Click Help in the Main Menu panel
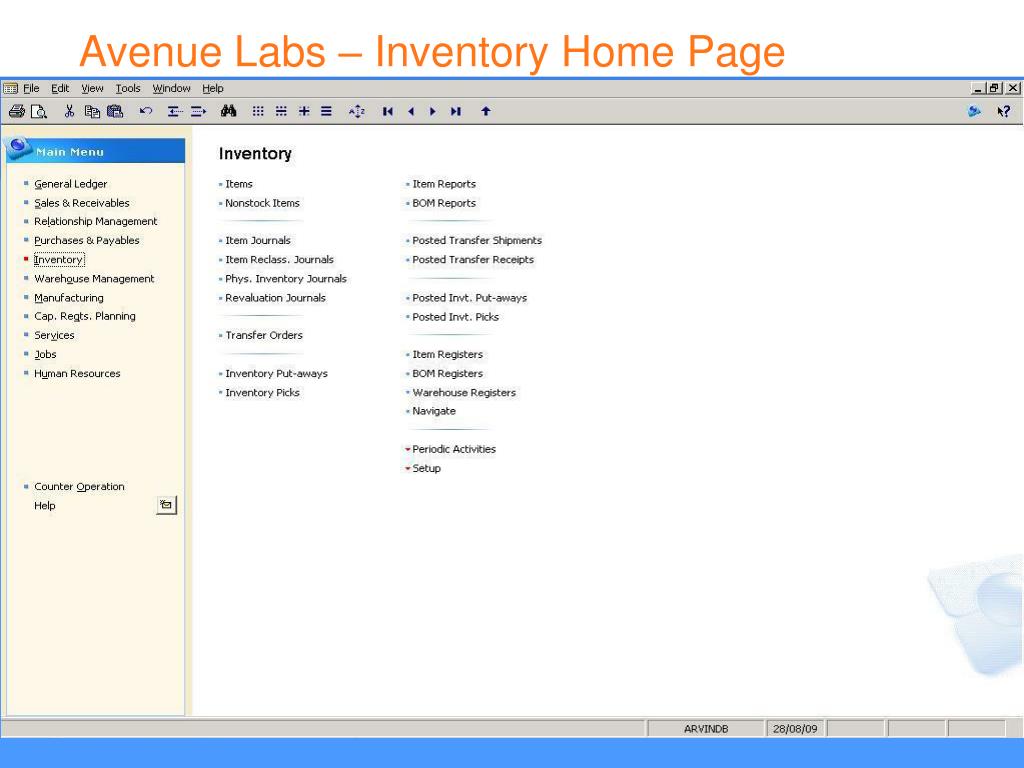Image resolution: width=1024 pixels, height=768 pixels. point(44,505)
